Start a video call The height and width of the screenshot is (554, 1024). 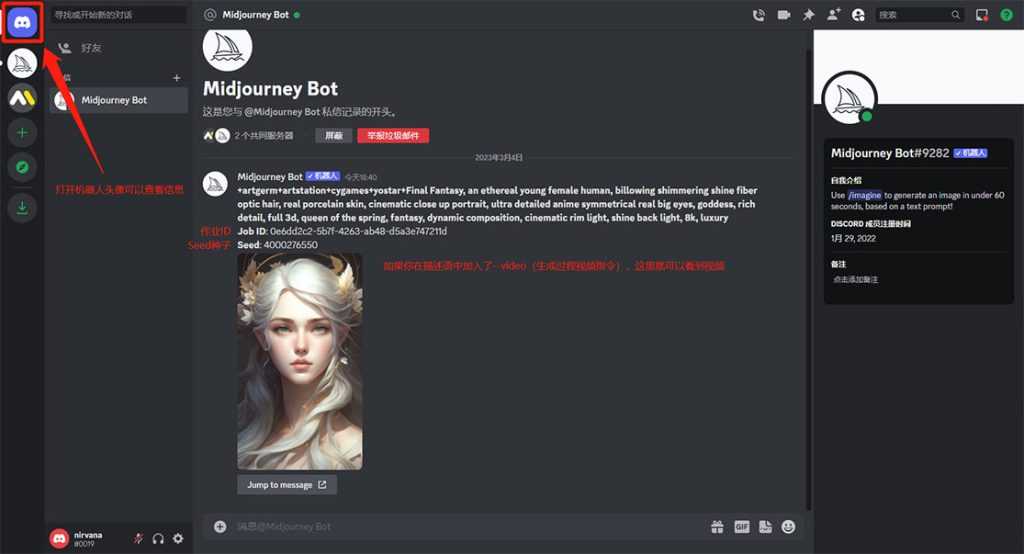784,15
